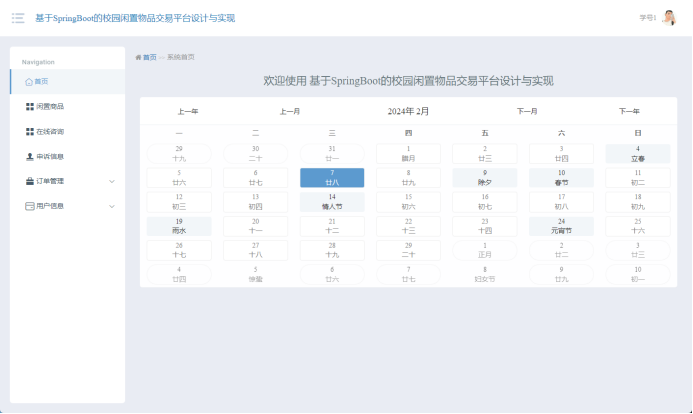Select date 25 十六
This screenshot has height=414, width=693.
(638, 226)
